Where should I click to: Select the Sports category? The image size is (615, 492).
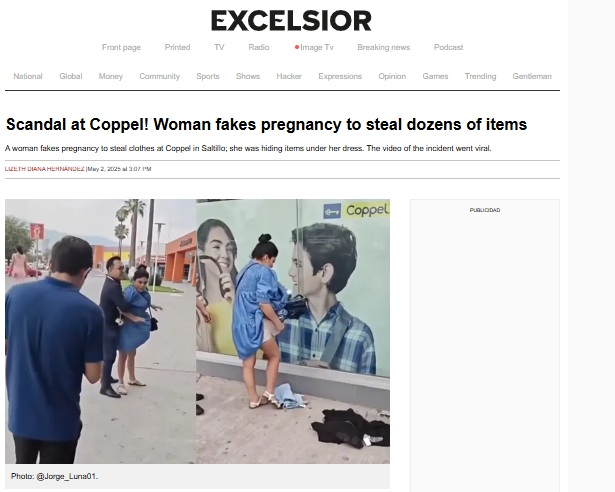208,77
